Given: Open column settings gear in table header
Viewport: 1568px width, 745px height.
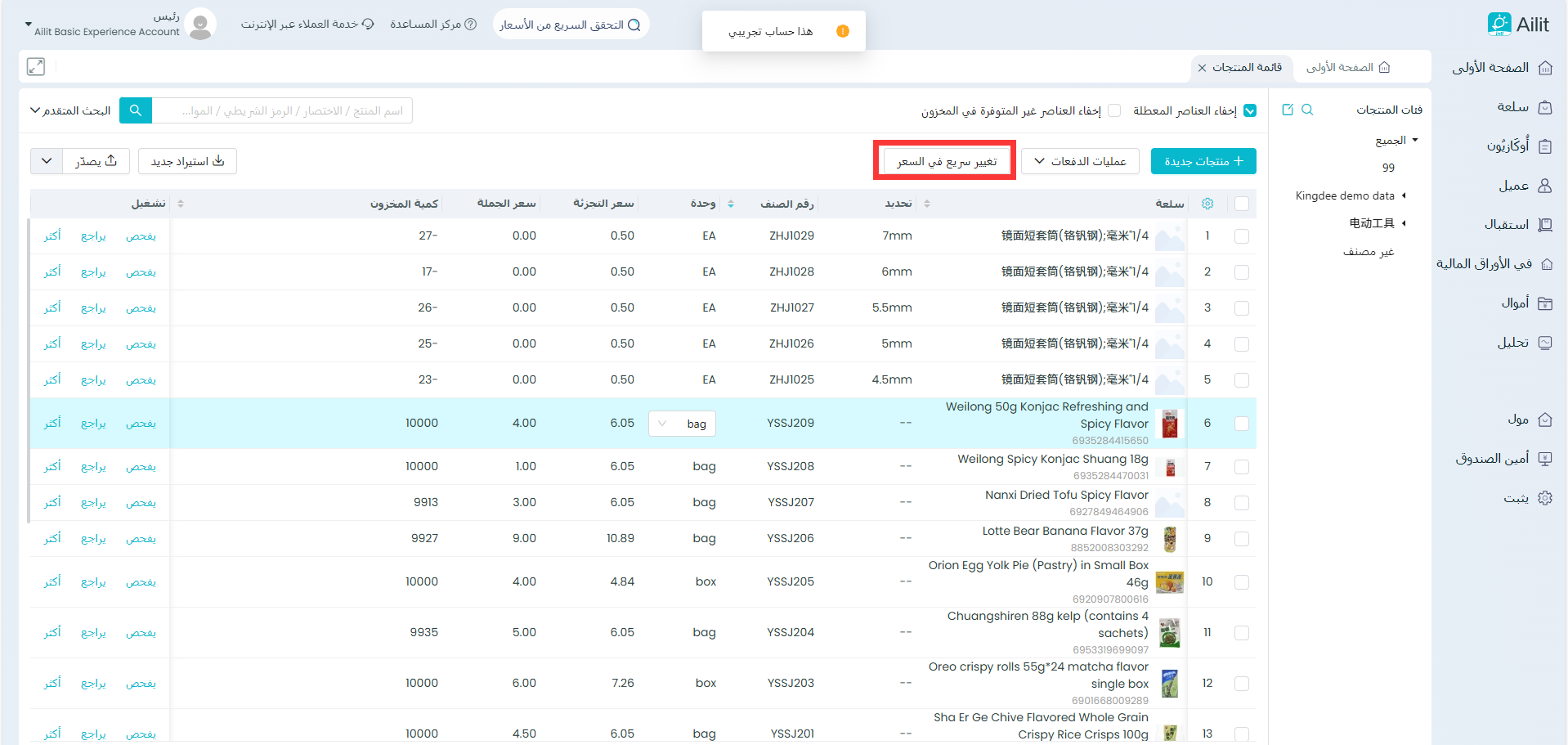Looking at the screenshot, I should click(1207, 204).
